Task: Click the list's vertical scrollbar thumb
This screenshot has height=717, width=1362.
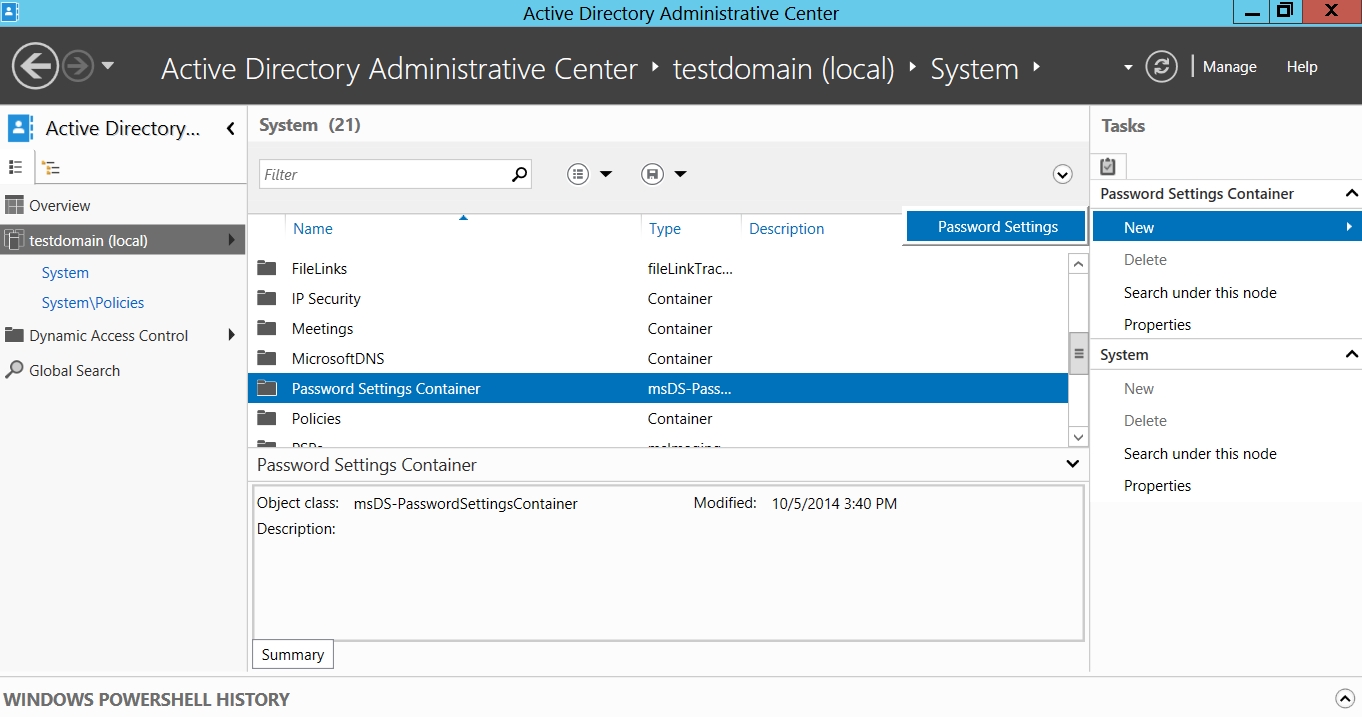Action: (1078, 354)
